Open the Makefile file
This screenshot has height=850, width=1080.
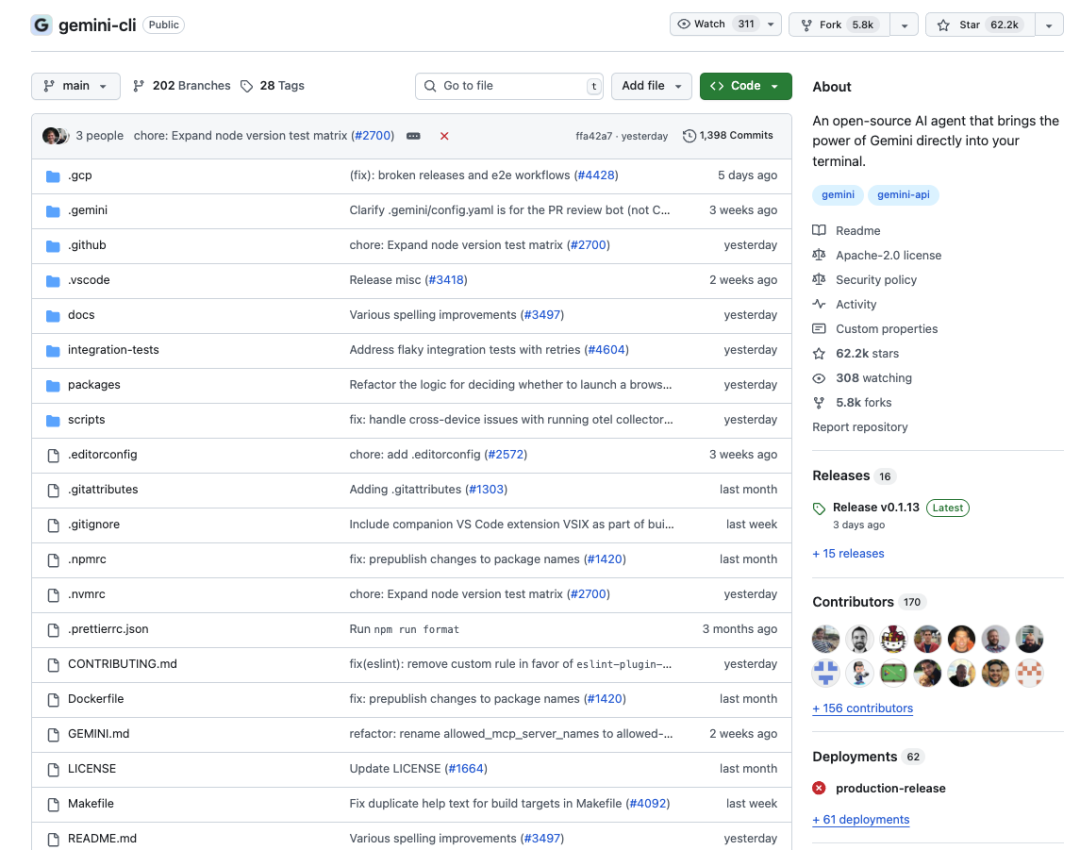[x=90, y=804]
